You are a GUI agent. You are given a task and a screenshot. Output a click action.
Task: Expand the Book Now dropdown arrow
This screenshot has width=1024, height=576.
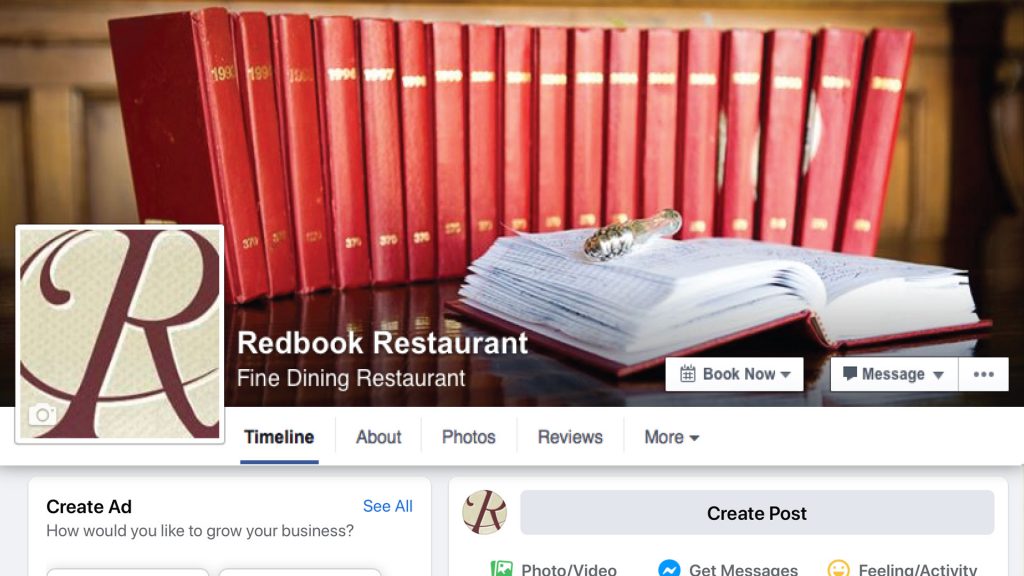(786, 375)
